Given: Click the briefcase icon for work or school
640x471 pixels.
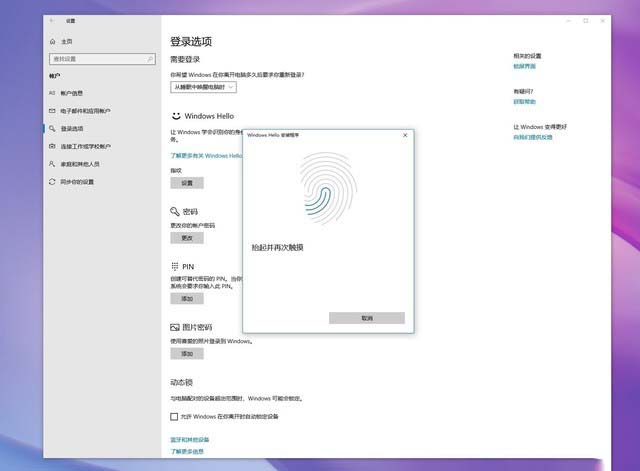Looking at the screenshot, I should (52, 147).
